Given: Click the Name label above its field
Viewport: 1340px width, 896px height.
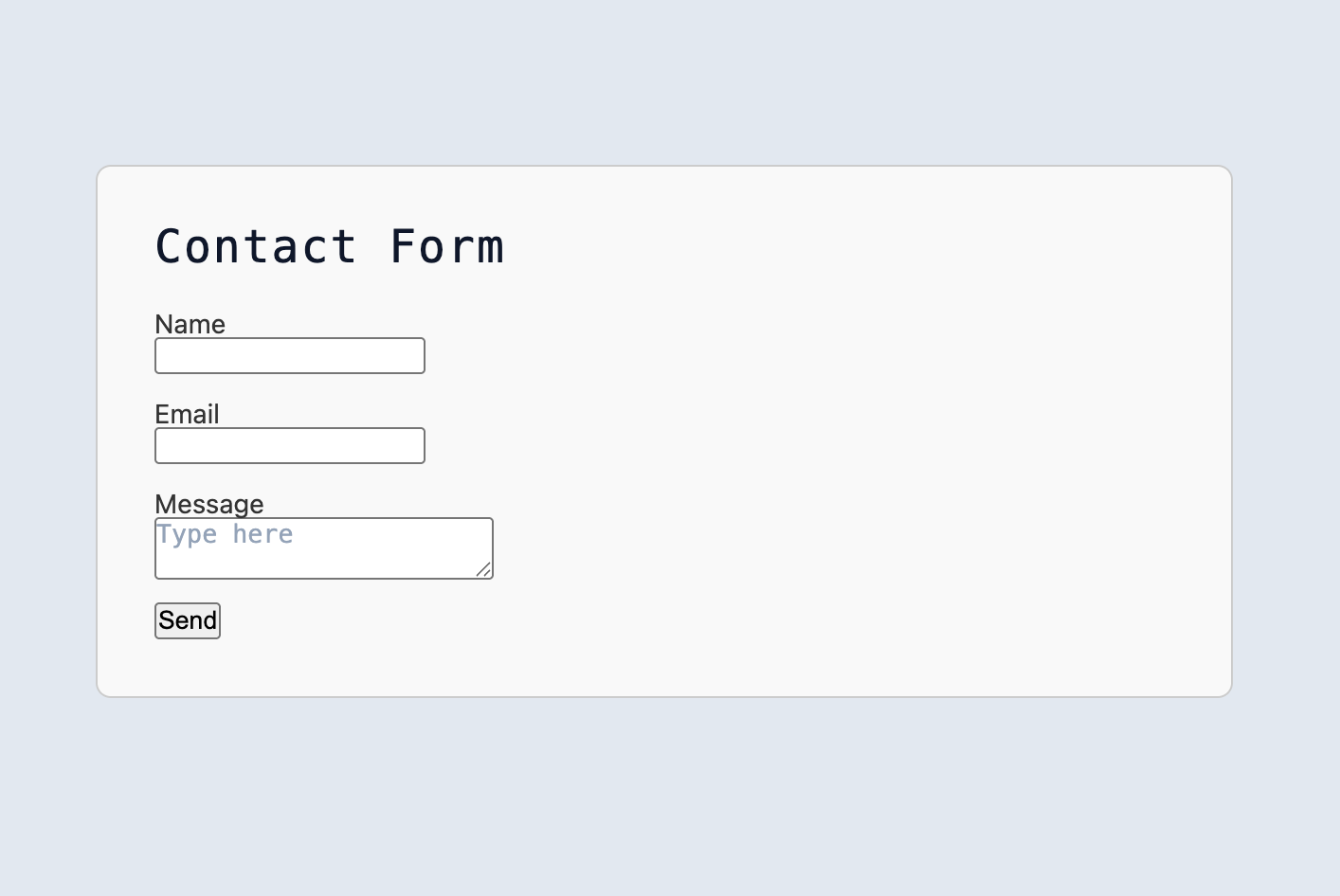Looking at the screenshot, I should 190,324.
